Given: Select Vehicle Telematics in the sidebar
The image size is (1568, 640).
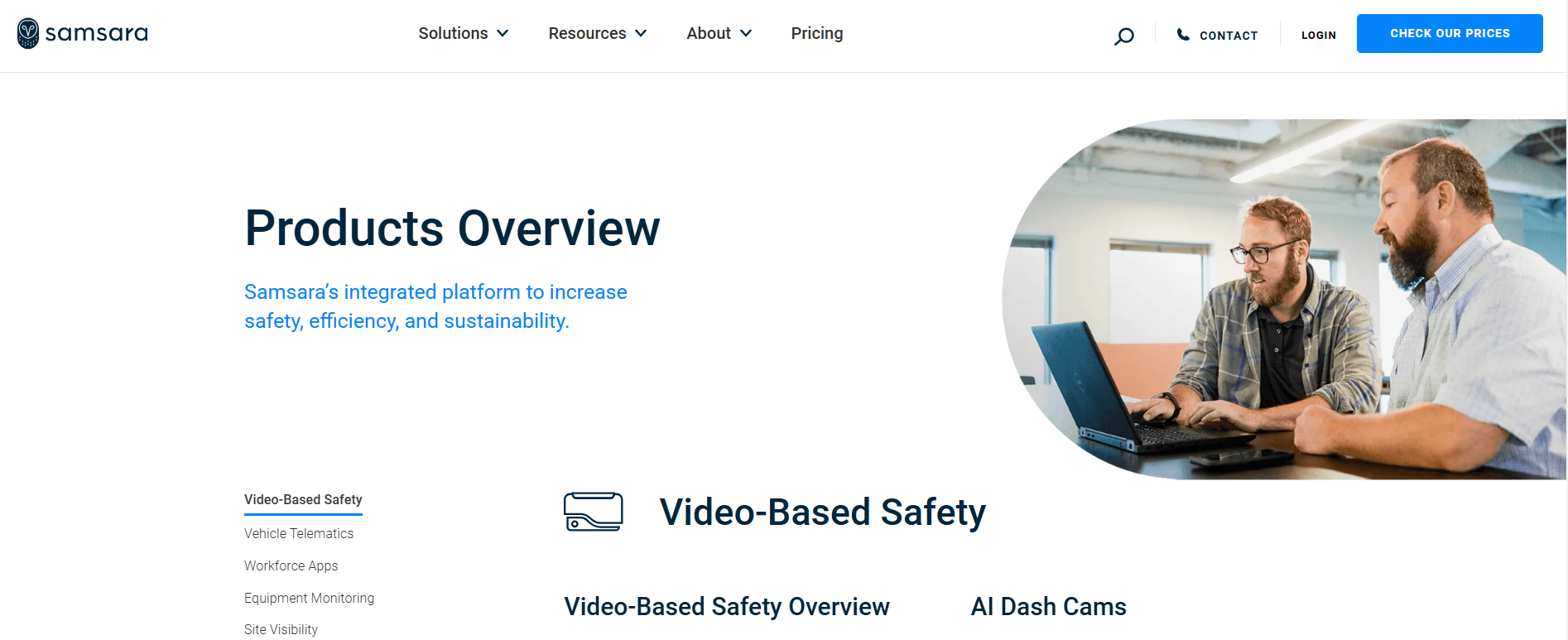Looking at the screenshot, I should click(x=299, y=533).
